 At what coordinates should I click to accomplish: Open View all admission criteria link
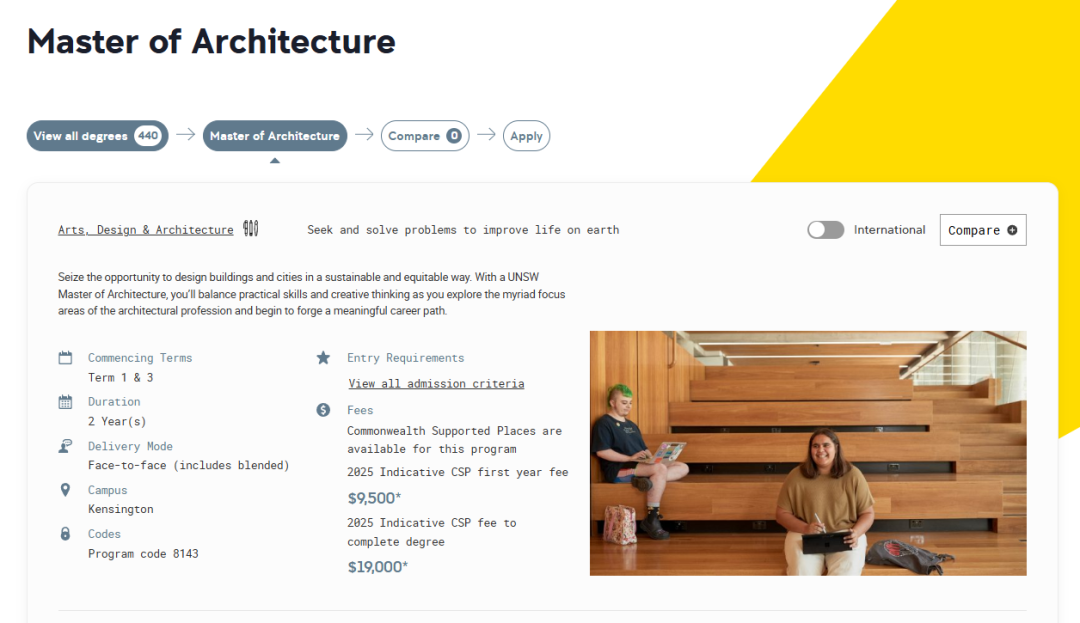436,384
